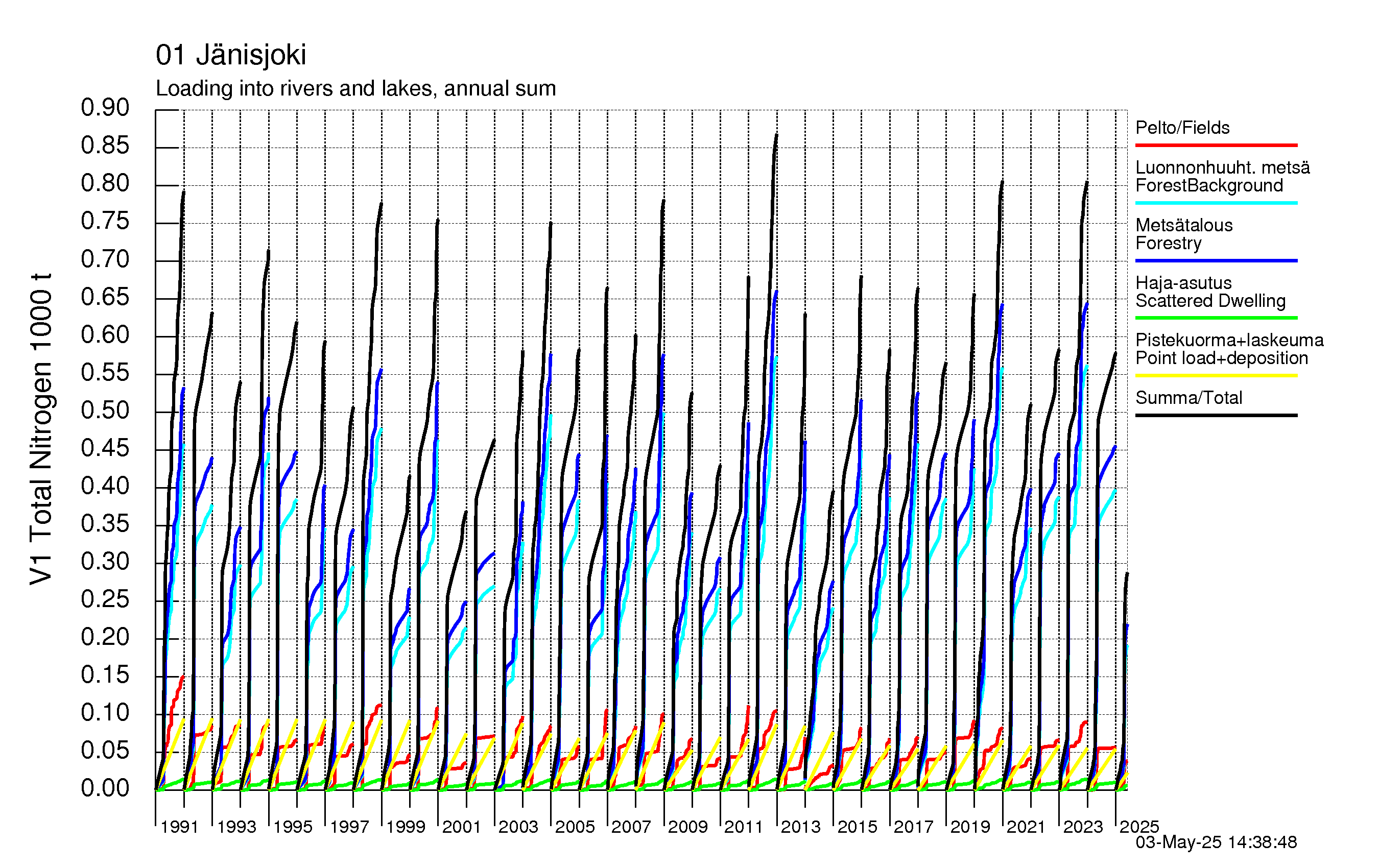
Task: Click x-axis year label 2021
Action: pyautogui.click(x=1026, y=827)
